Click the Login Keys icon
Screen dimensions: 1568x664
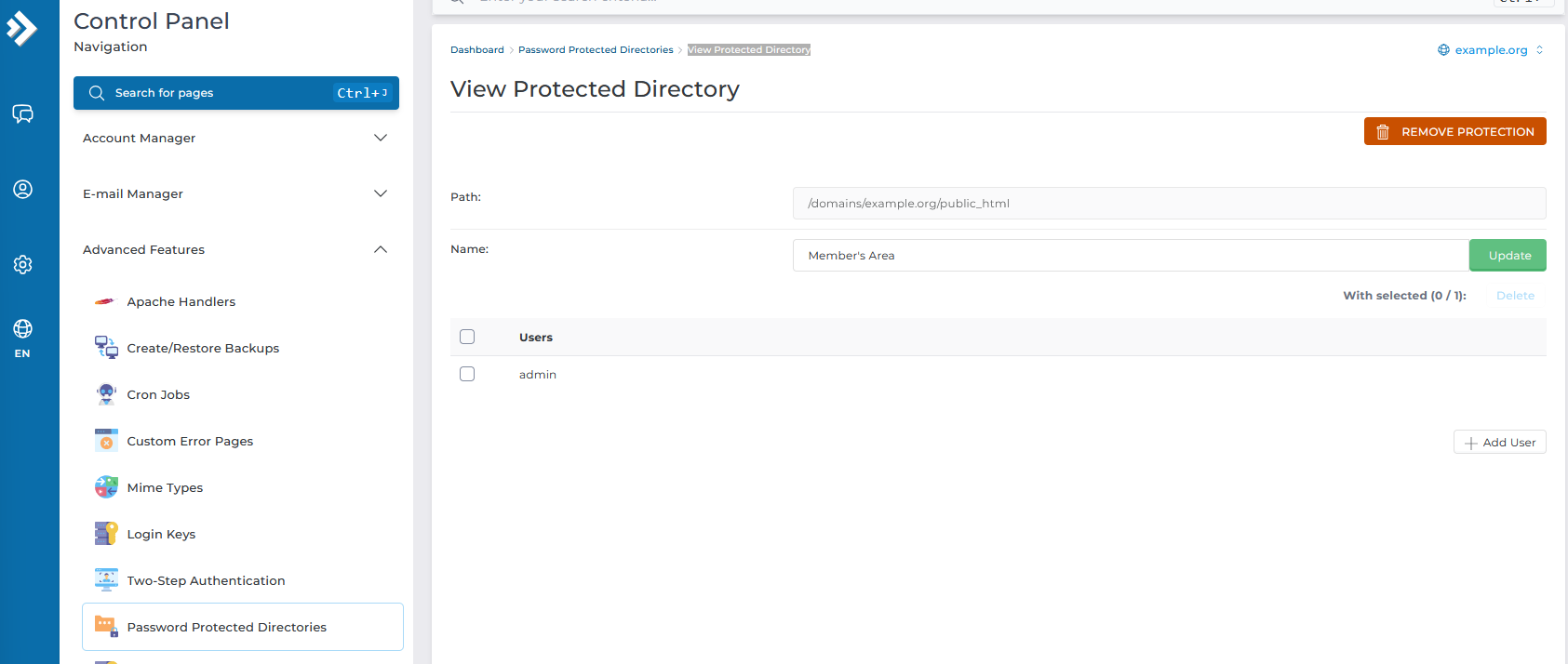point(106,534)
